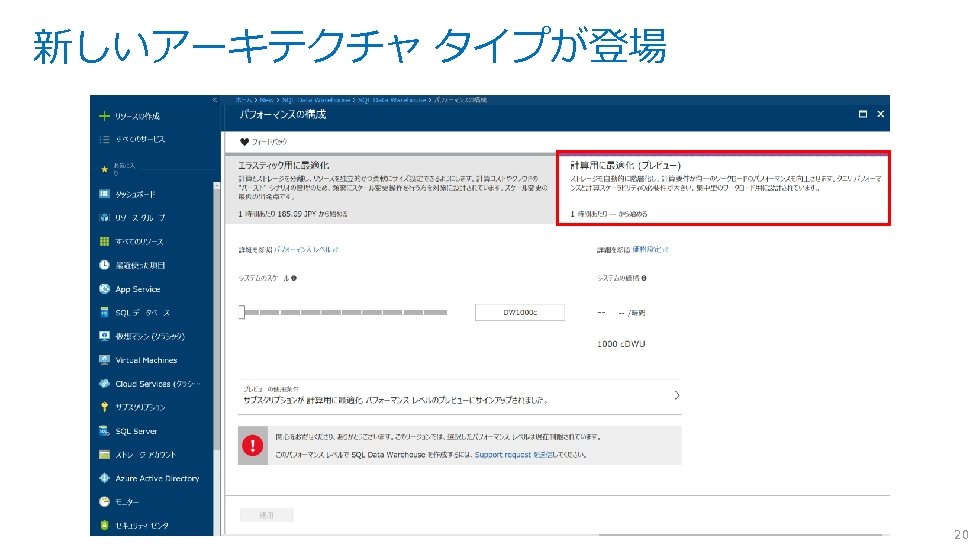Open the Cloud Services cloud icon
The width and height of the screenshot is (979, 551).
pos(104,383)
